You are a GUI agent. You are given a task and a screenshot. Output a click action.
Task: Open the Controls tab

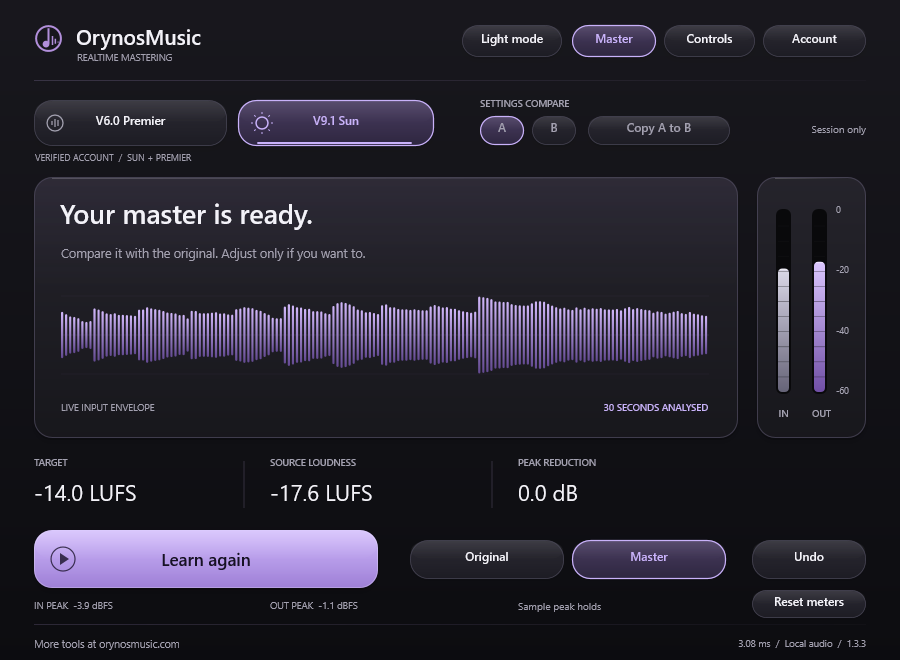coord(709,40)
